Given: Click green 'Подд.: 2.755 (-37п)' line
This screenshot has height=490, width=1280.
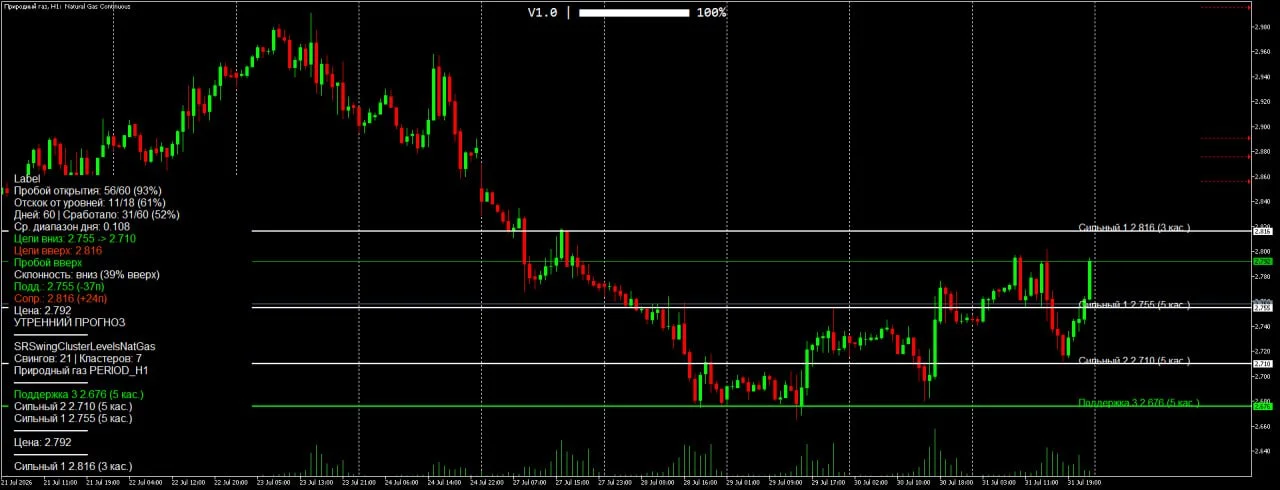Looking at the screenshot, I should click(x=59, y=286).
